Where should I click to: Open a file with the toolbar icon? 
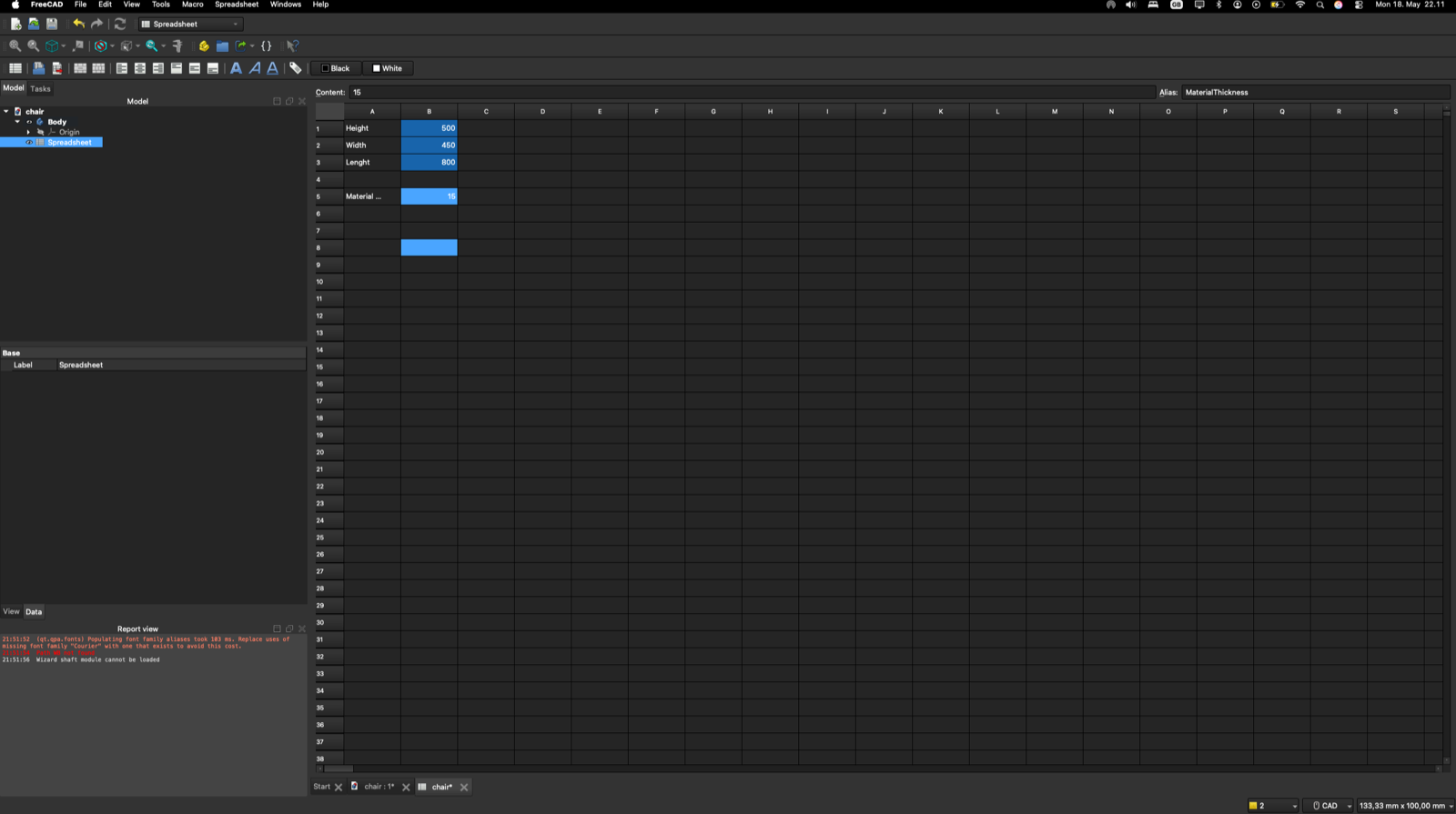[x=34, y=24]
